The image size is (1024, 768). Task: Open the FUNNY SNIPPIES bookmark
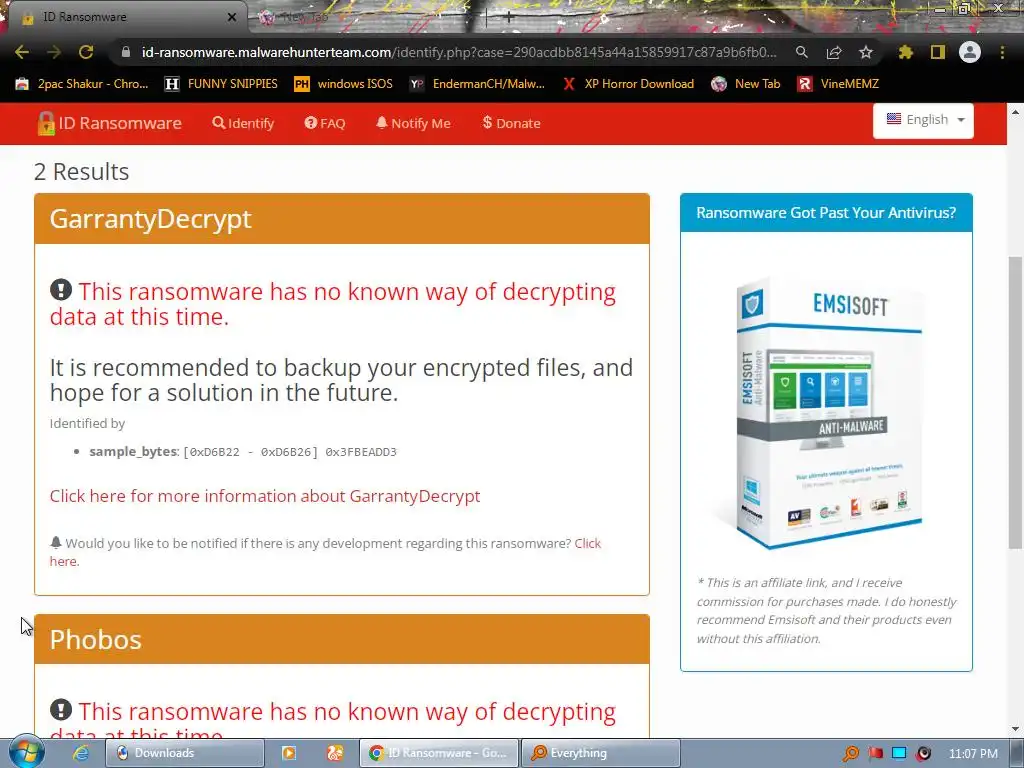pyautogui.click(x=221, y=84)
